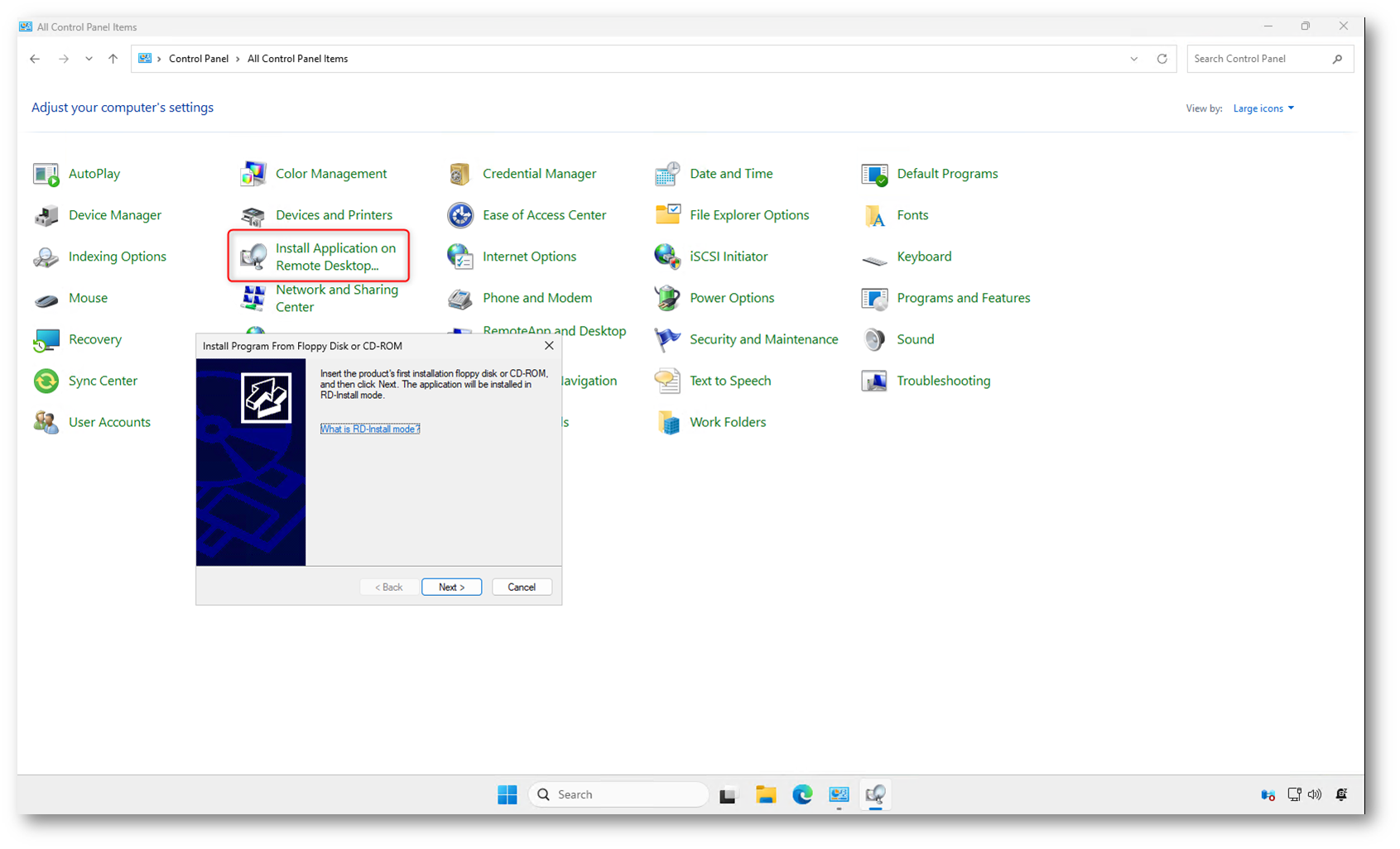This screenshot has height=849, width=1400.
Task: Click Control Panel in the breadcrumb path
Action: pos(199,59)
